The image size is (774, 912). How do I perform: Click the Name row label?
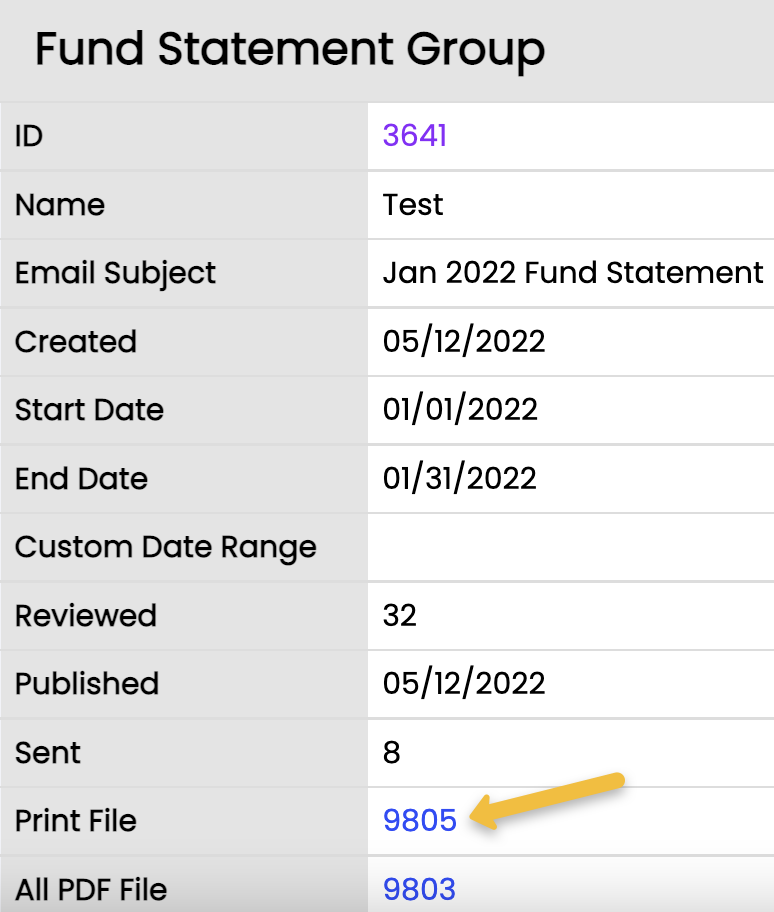60,205
